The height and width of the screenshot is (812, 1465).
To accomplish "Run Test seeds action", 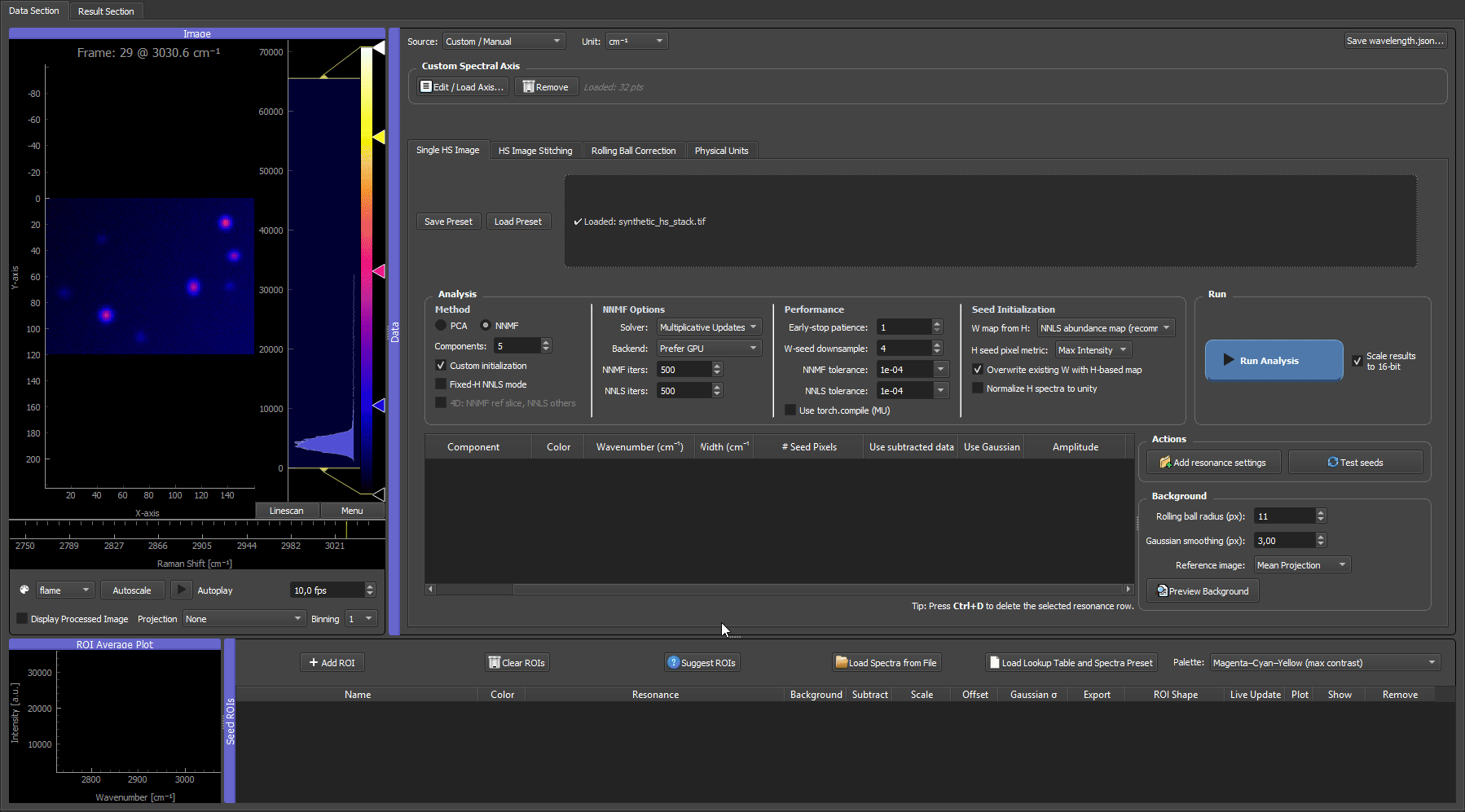I will pos(1355,463).
